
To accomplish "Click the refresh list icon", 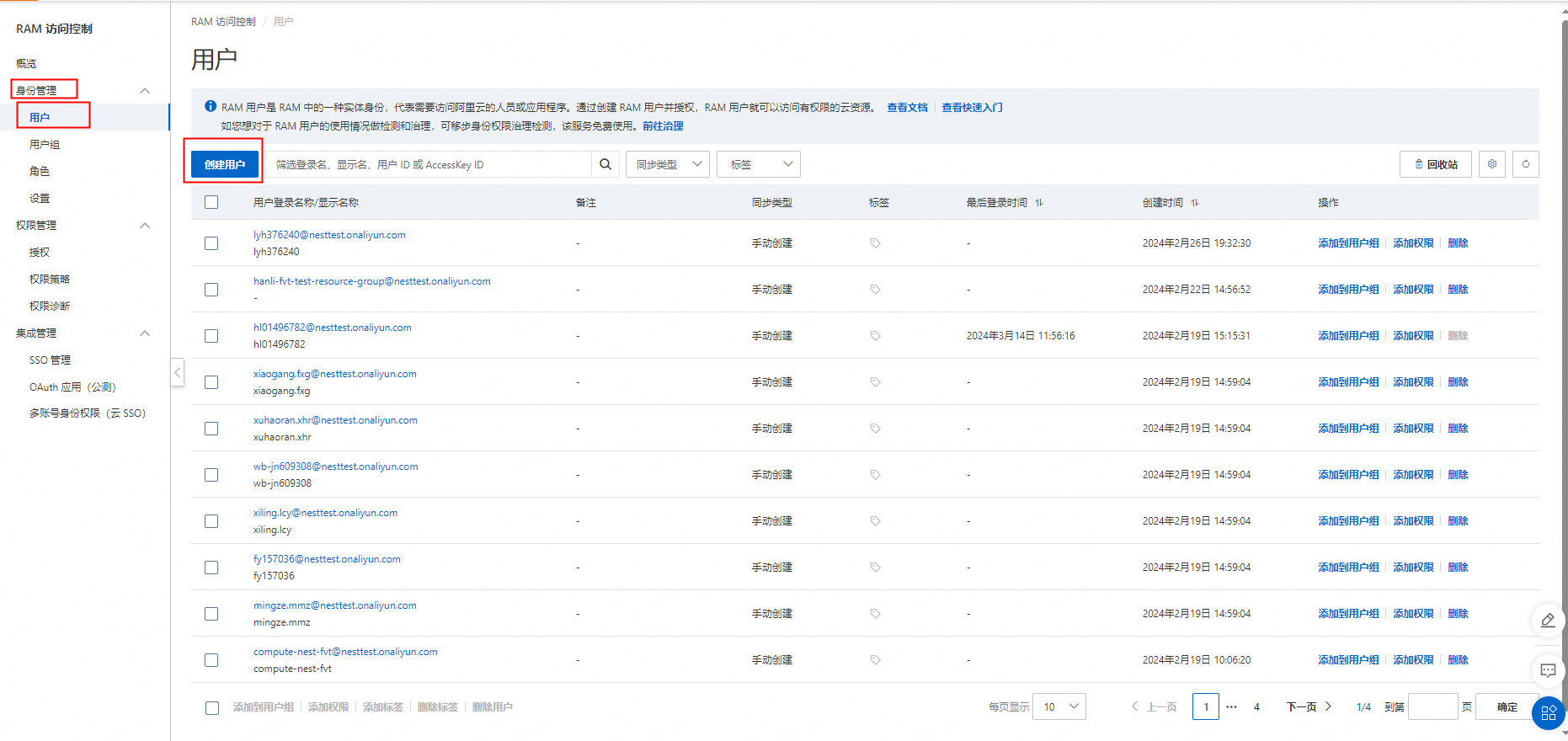I will (1526, 164).
